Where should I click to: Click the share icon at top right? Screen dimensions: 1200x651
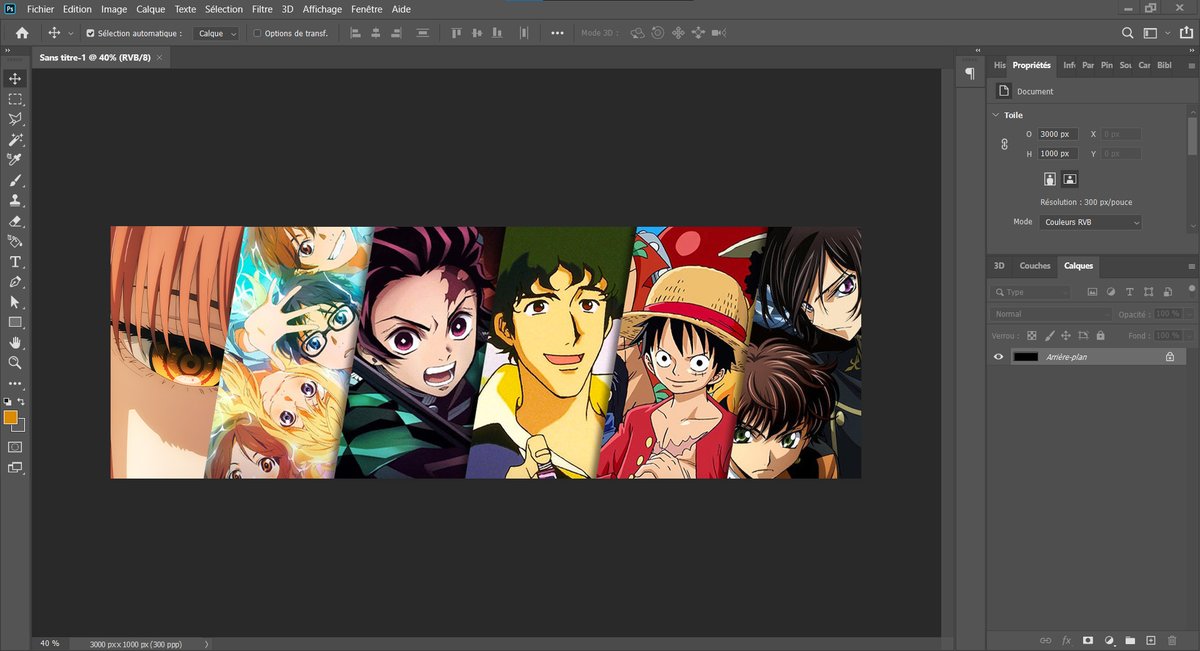pyautogui.click(x=1186, y=33)
